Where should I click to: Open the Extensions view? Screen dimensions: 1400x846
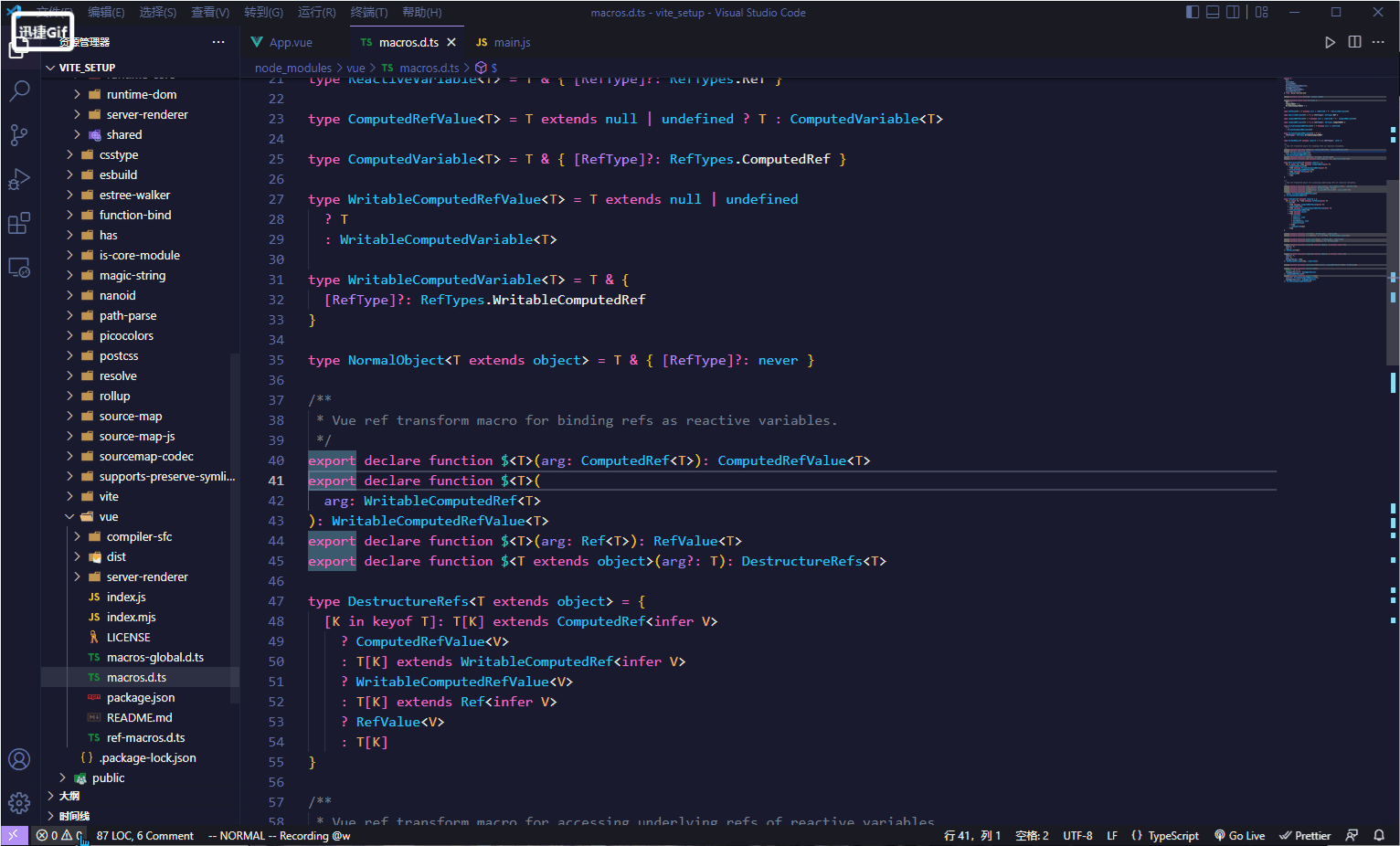click(19, 223)
